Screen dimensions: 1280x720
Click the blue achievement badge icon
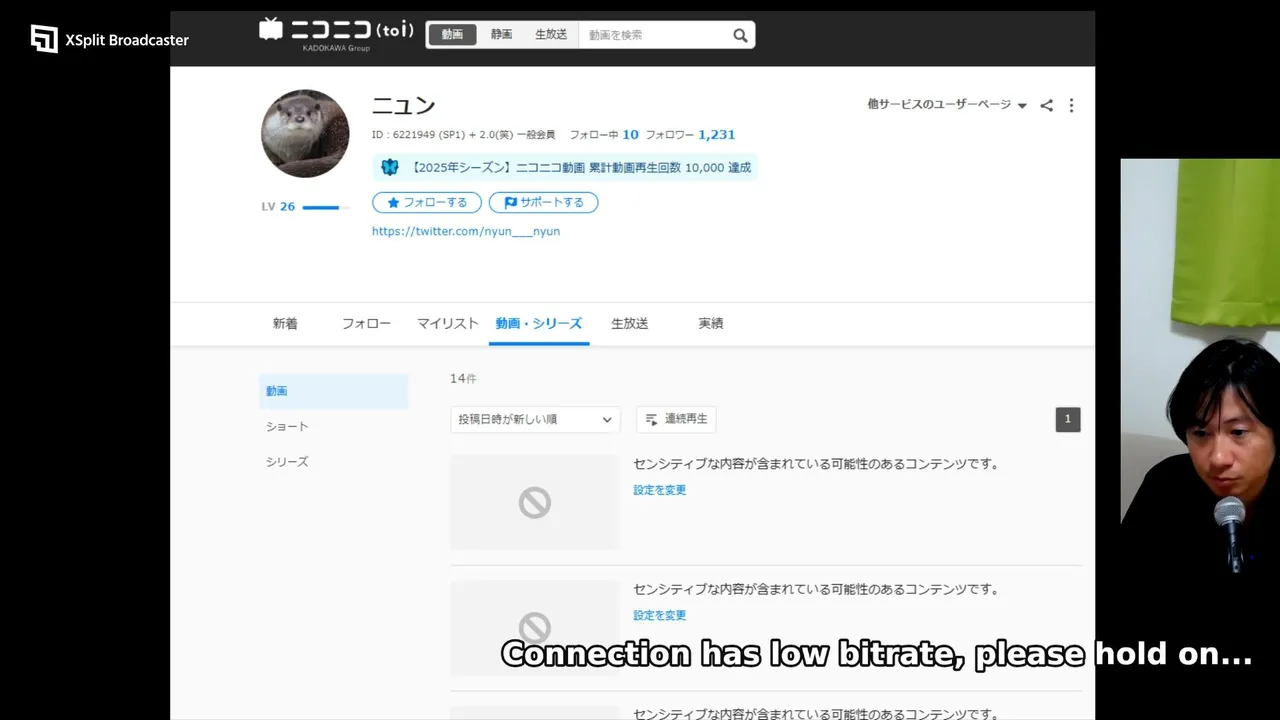tap(390, 167)
